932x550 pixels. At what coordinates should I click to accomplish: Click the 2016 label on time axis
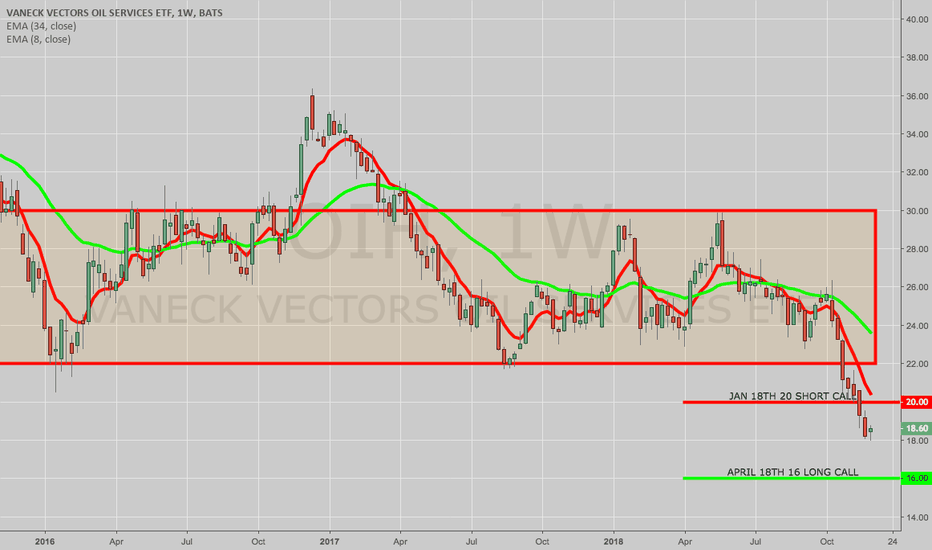[x=45, y=542]
